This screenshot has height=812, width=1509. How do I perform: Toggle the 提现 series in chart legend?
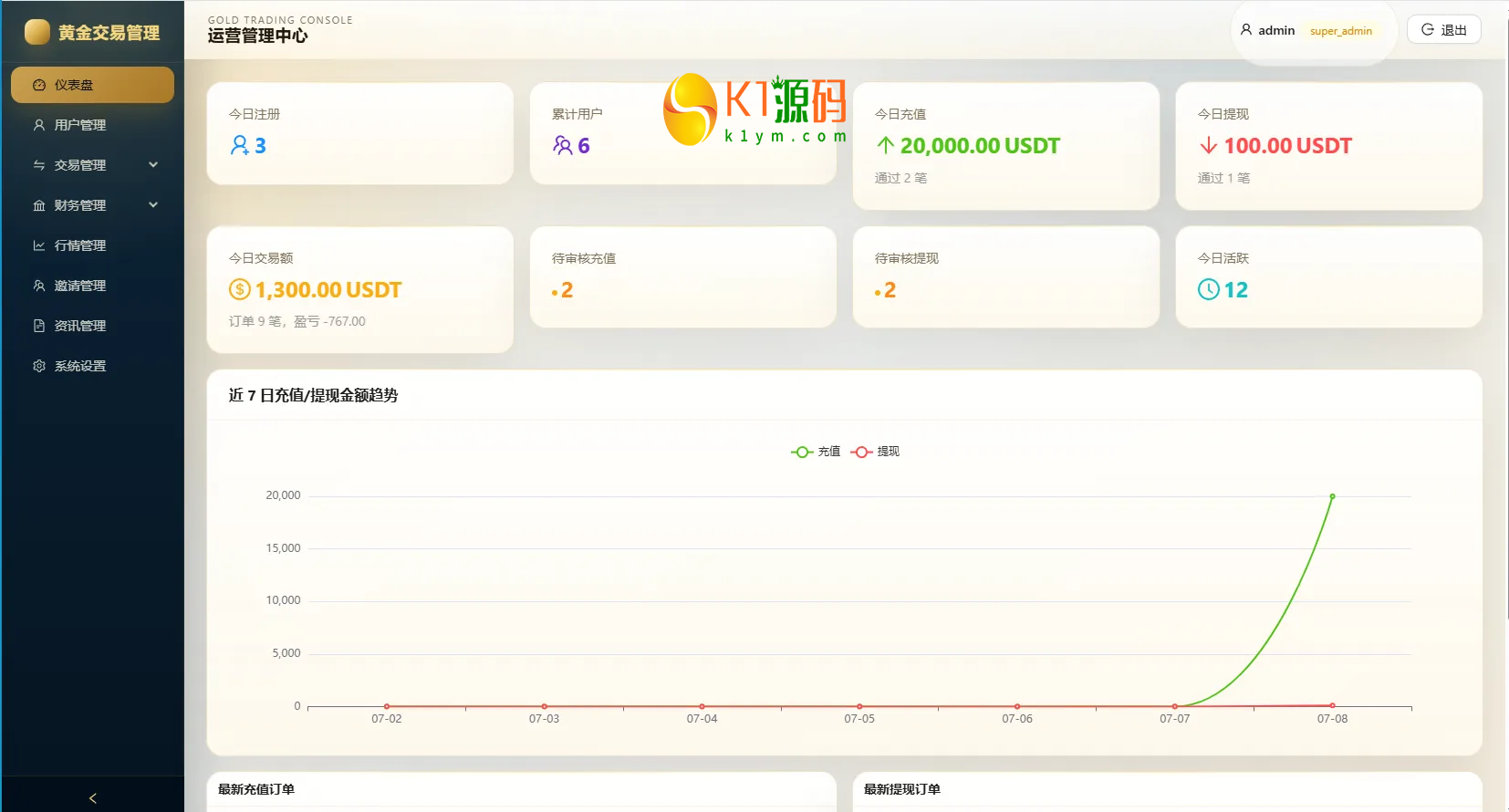pyautogui.click(x=875, y=452)
